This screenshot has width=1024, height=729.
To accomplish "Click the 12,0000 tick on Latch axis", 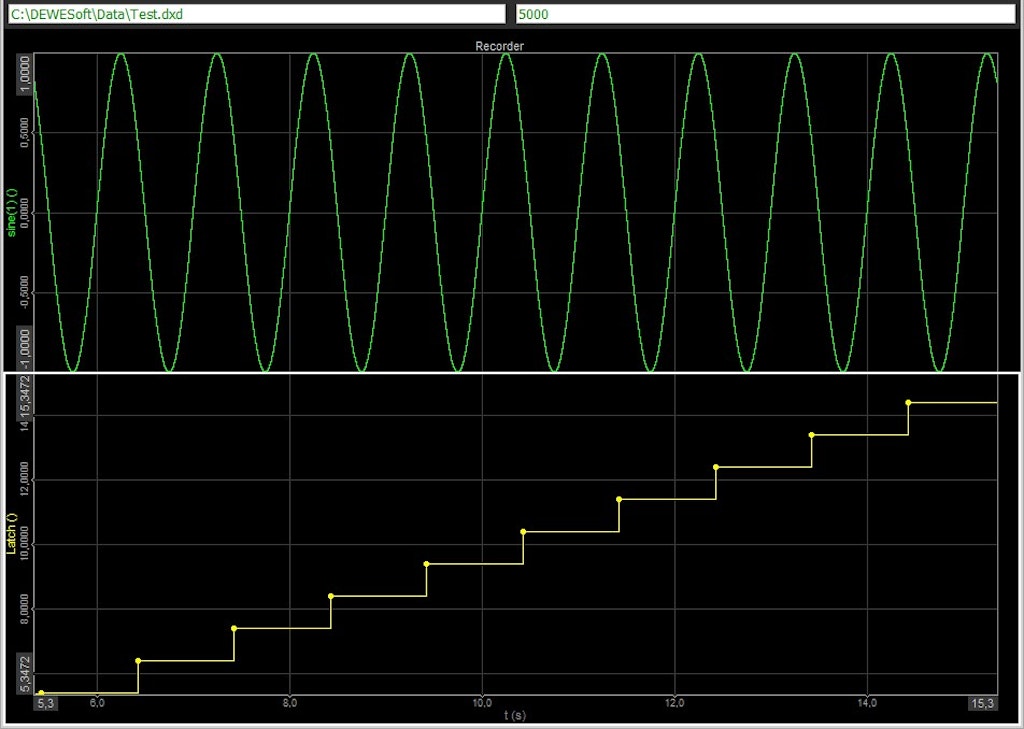I will click(x=25, y=480).
